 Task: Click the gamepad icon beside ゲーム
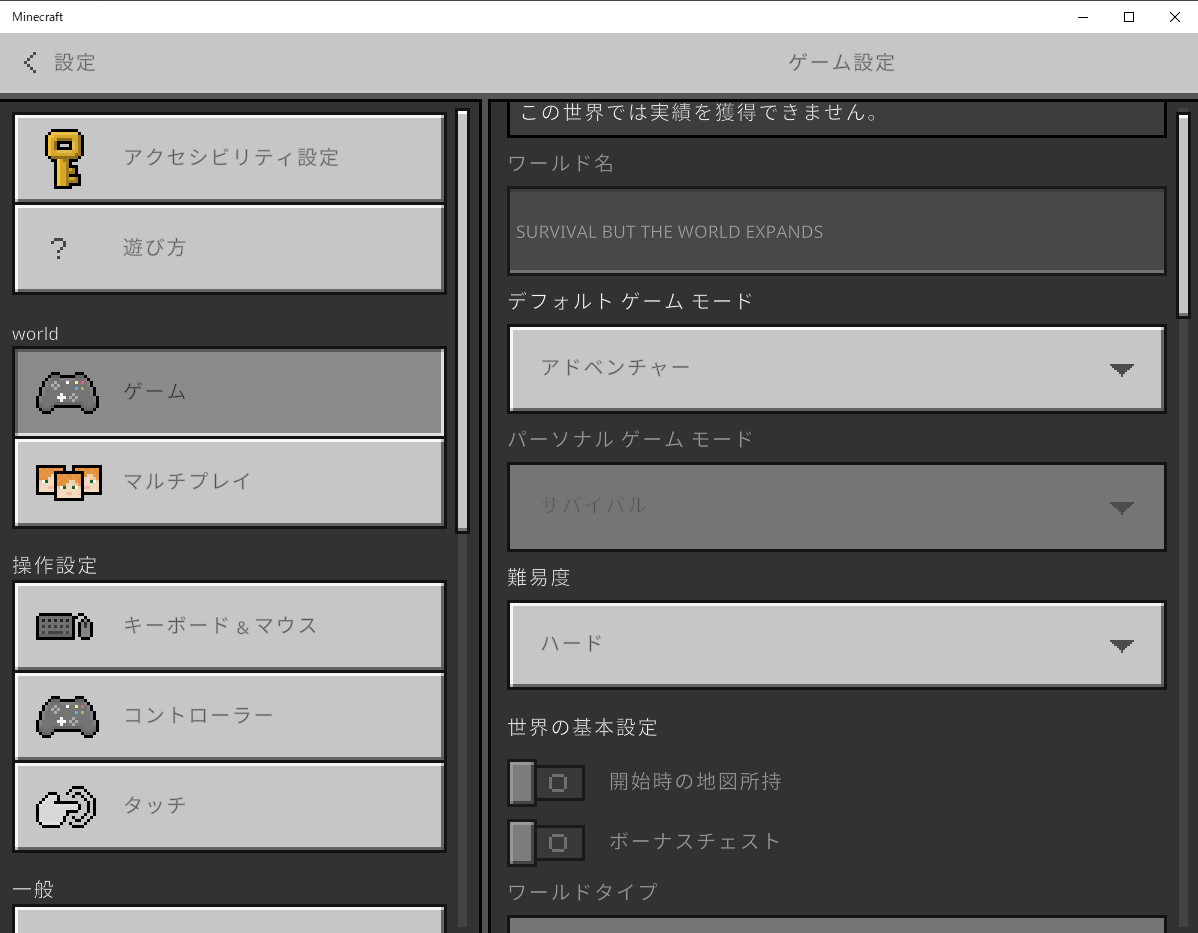pos(67,393)
